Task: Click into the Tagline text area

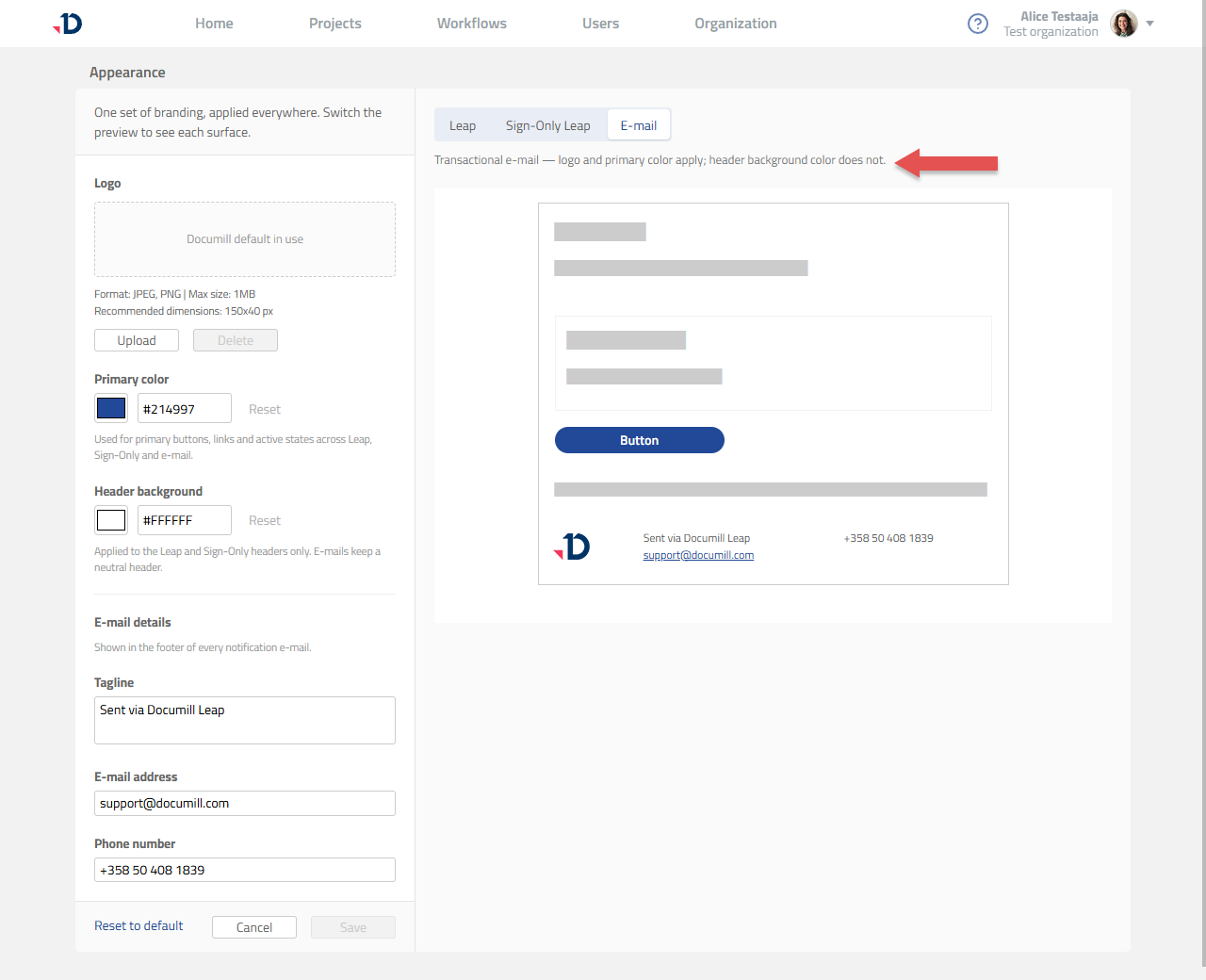Action: (x=245, y=720)
